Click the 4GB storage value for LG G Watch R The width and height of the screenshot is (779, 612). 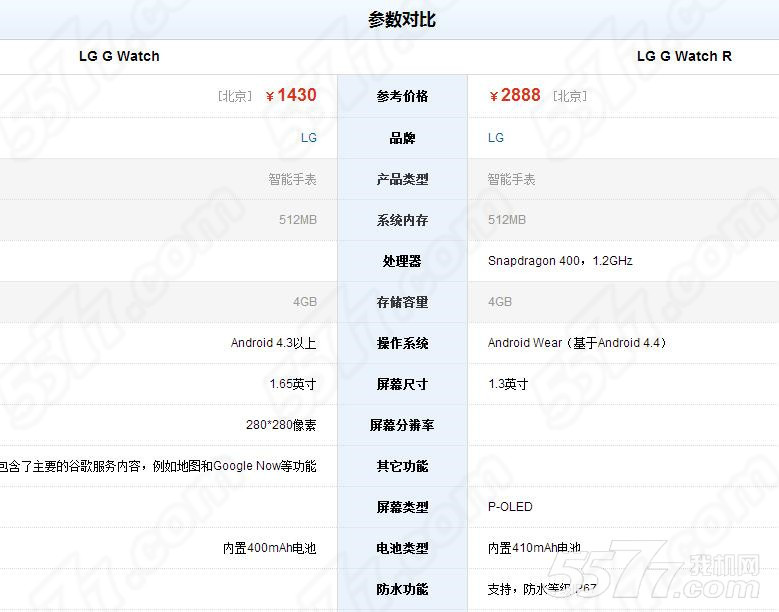(500, 302)
